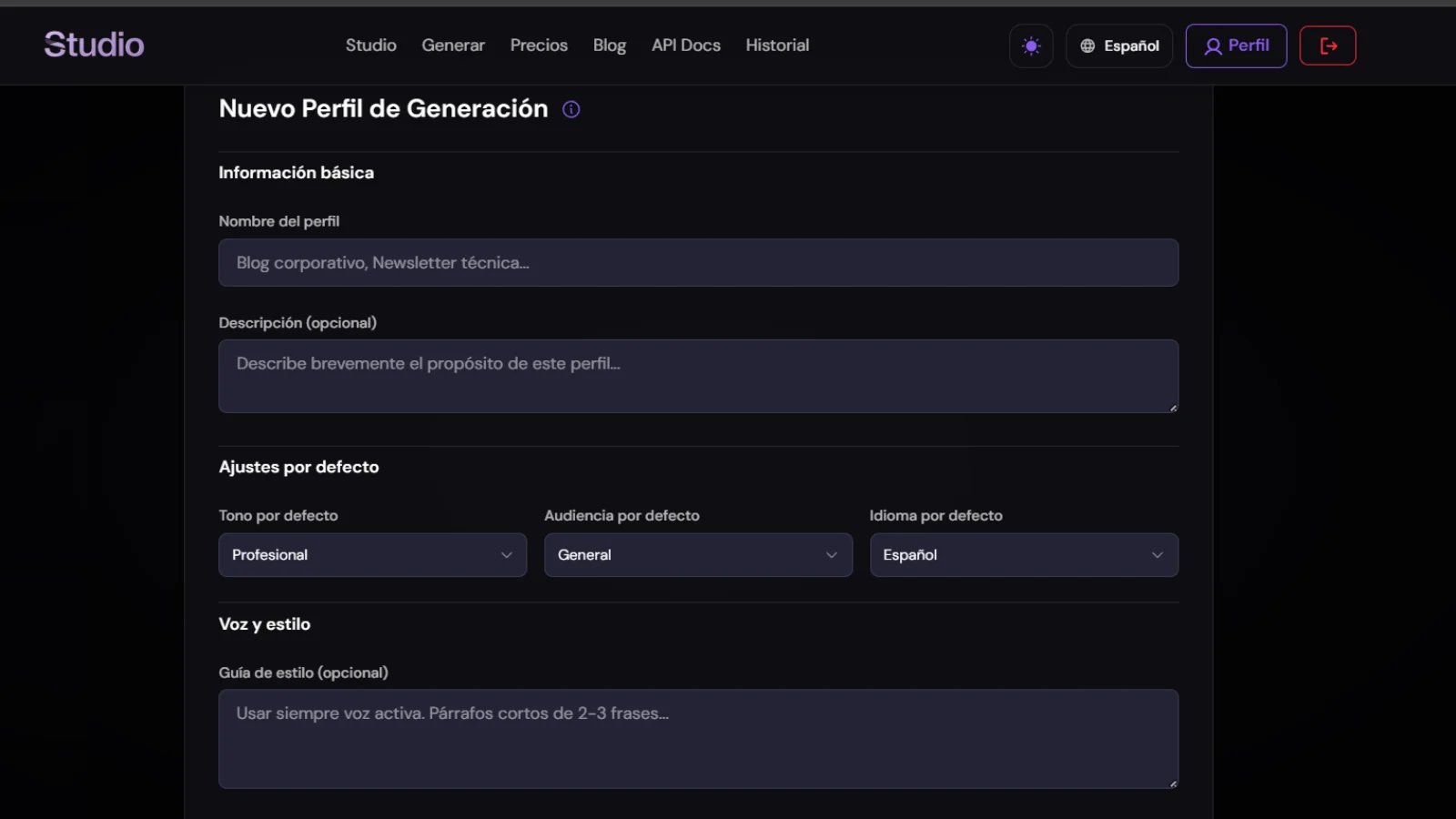Click into the Descripción text area
Viewport: 1456px width, 819px height.
click(x=698, y=376)
